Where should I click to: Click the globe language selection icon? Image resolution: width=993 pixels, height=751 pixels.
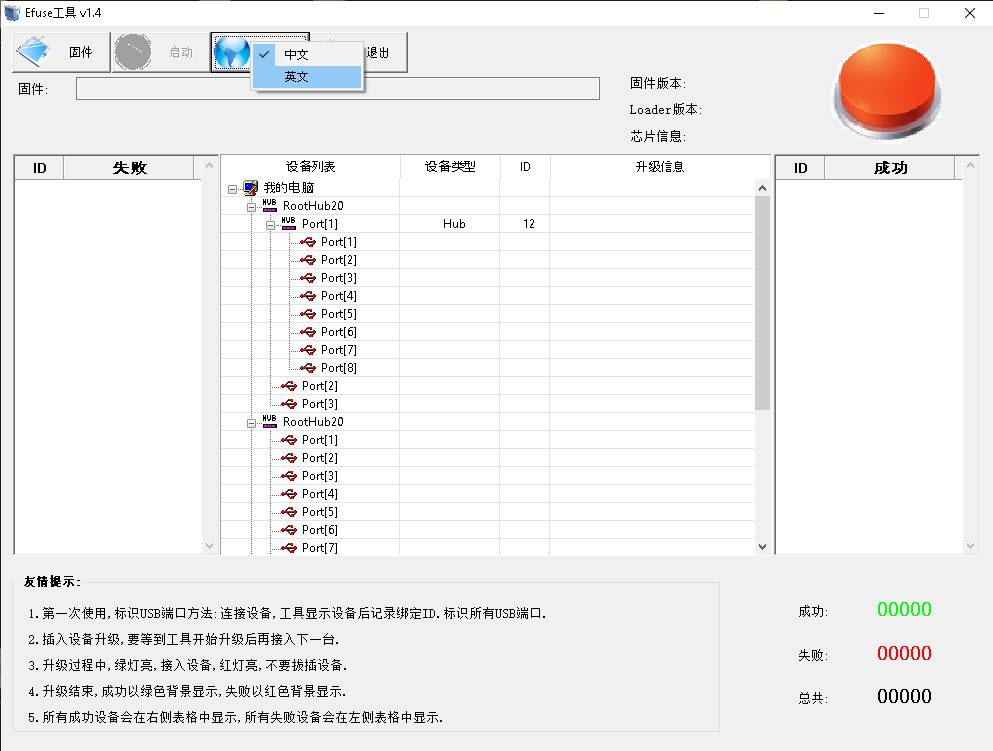coord(231,51)
